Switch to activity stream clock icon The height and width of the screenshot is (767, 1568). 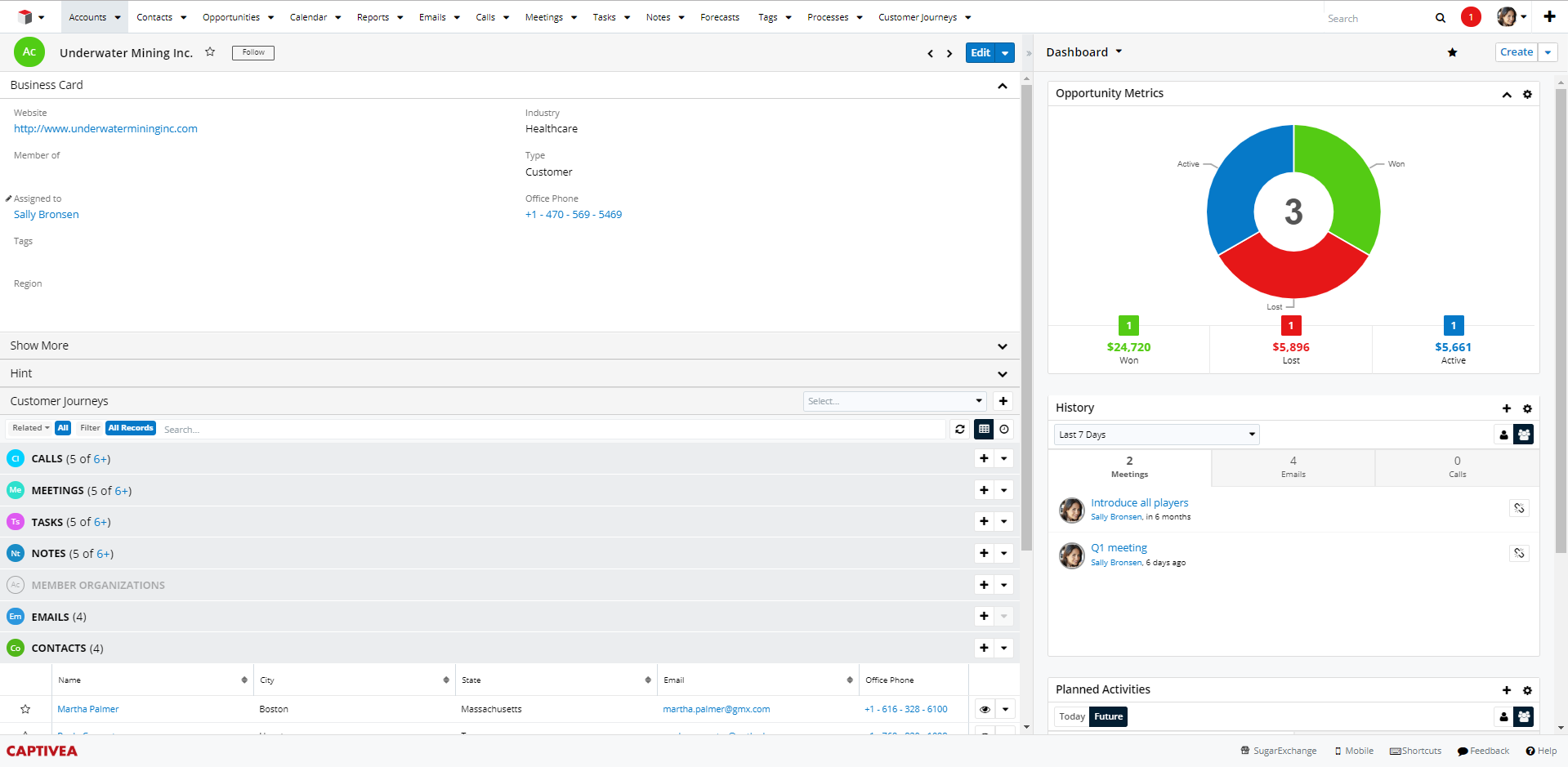pos(1004,429)
